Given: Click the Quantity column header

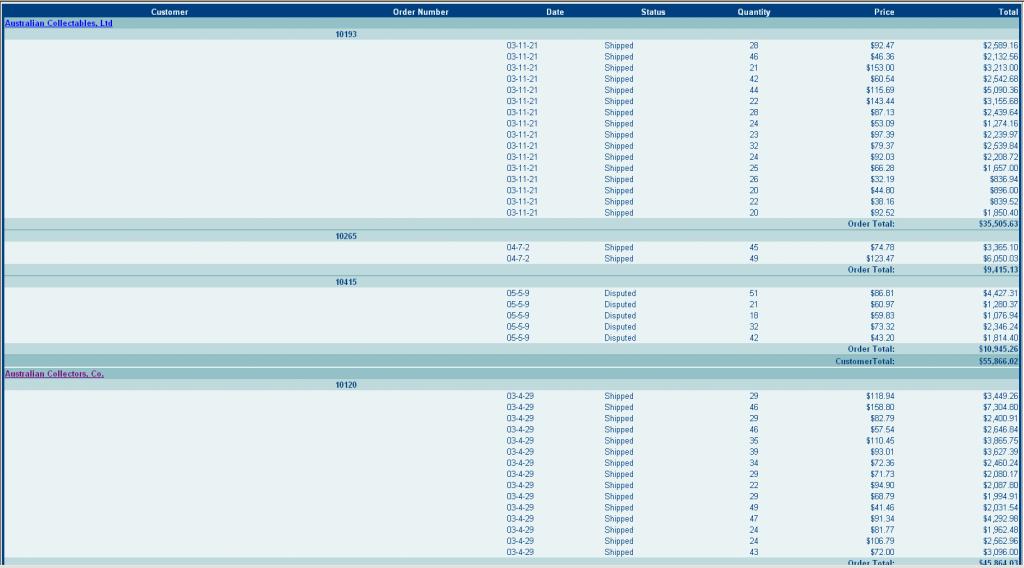Looking at the screenshot, I should pos(754,12).
